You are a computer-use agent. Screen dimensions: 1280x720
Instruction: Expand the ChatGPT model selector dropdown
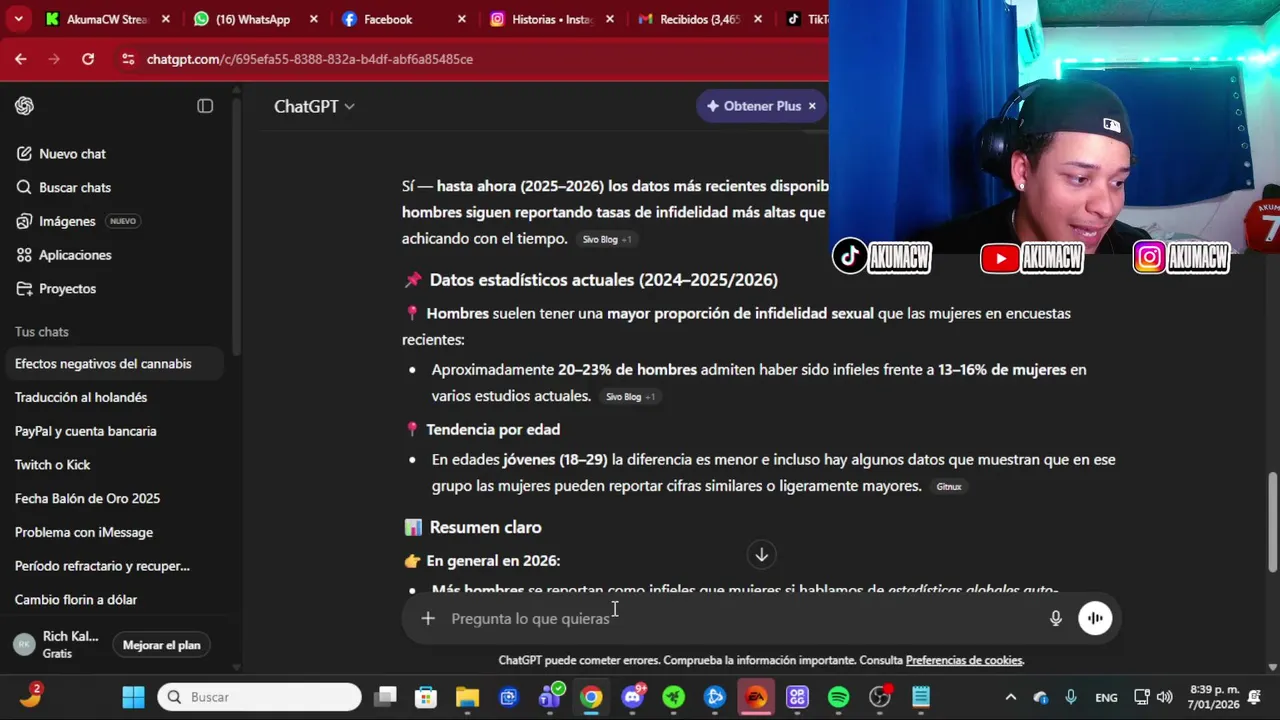tap(314, 106)
